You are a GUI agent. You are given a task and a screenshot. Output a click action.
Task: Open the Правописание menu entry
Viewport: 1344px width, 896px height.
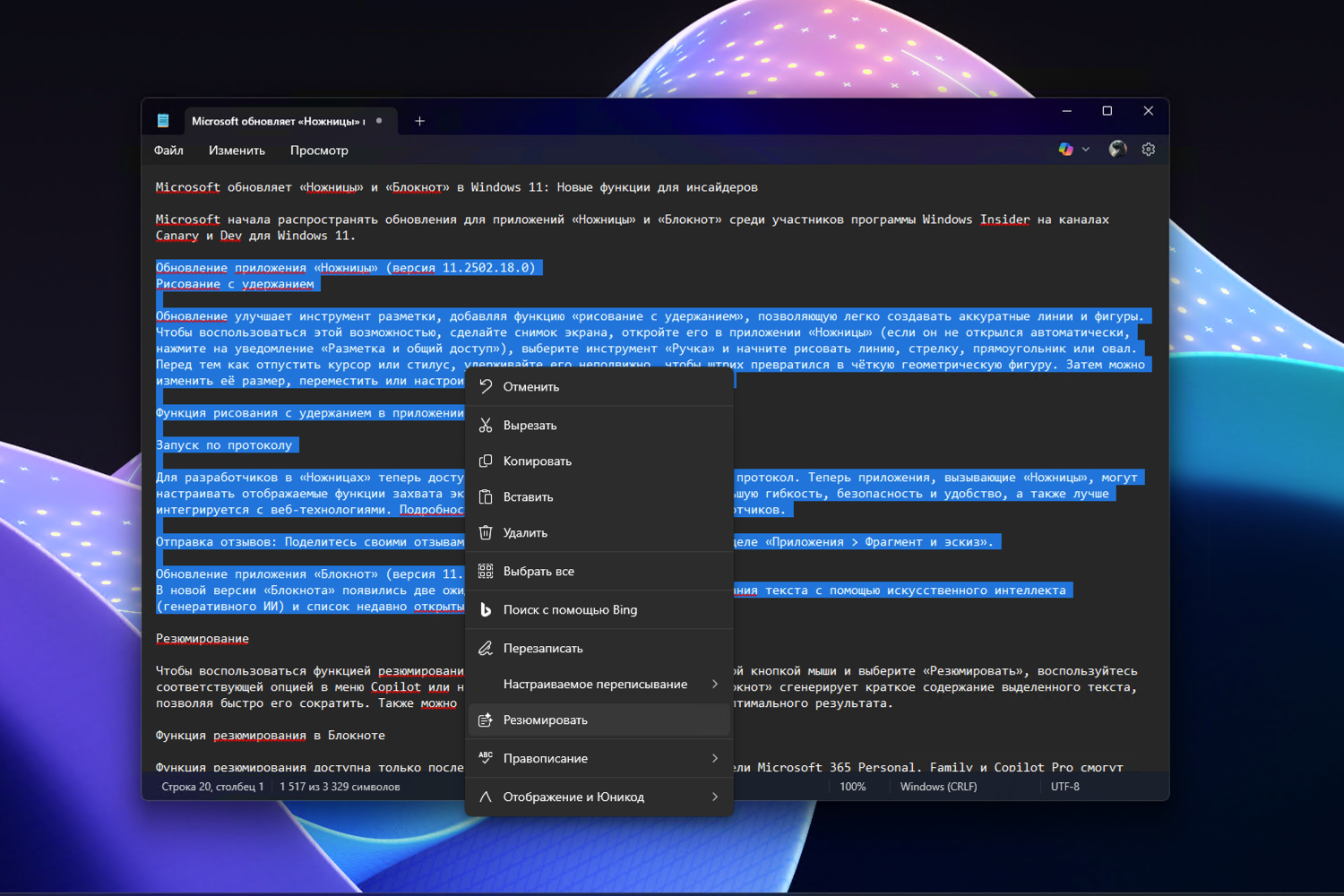[x=599, y=759]
